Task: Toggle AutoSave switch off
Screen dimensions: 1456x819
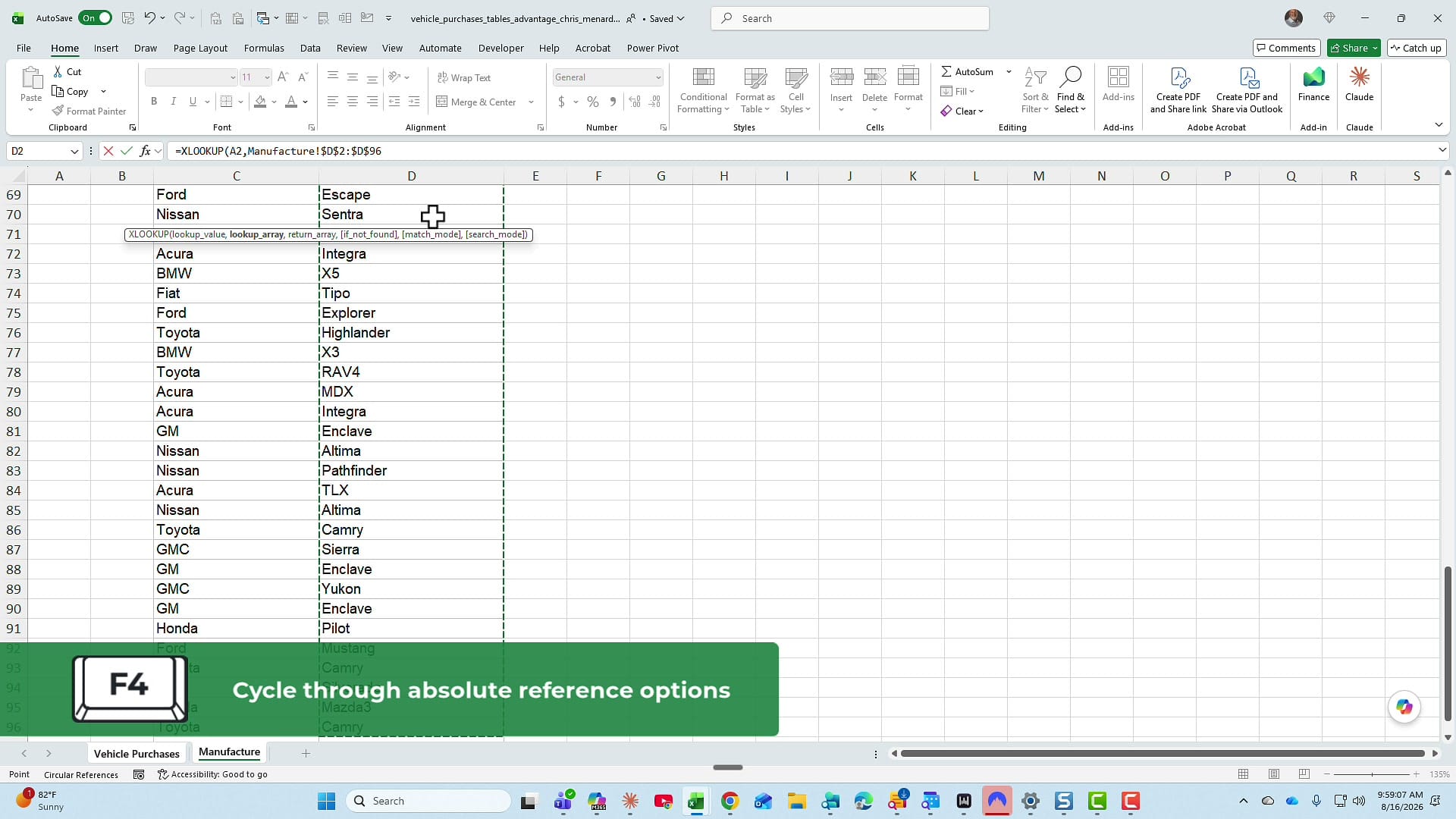Action: [x=95, y=18]
